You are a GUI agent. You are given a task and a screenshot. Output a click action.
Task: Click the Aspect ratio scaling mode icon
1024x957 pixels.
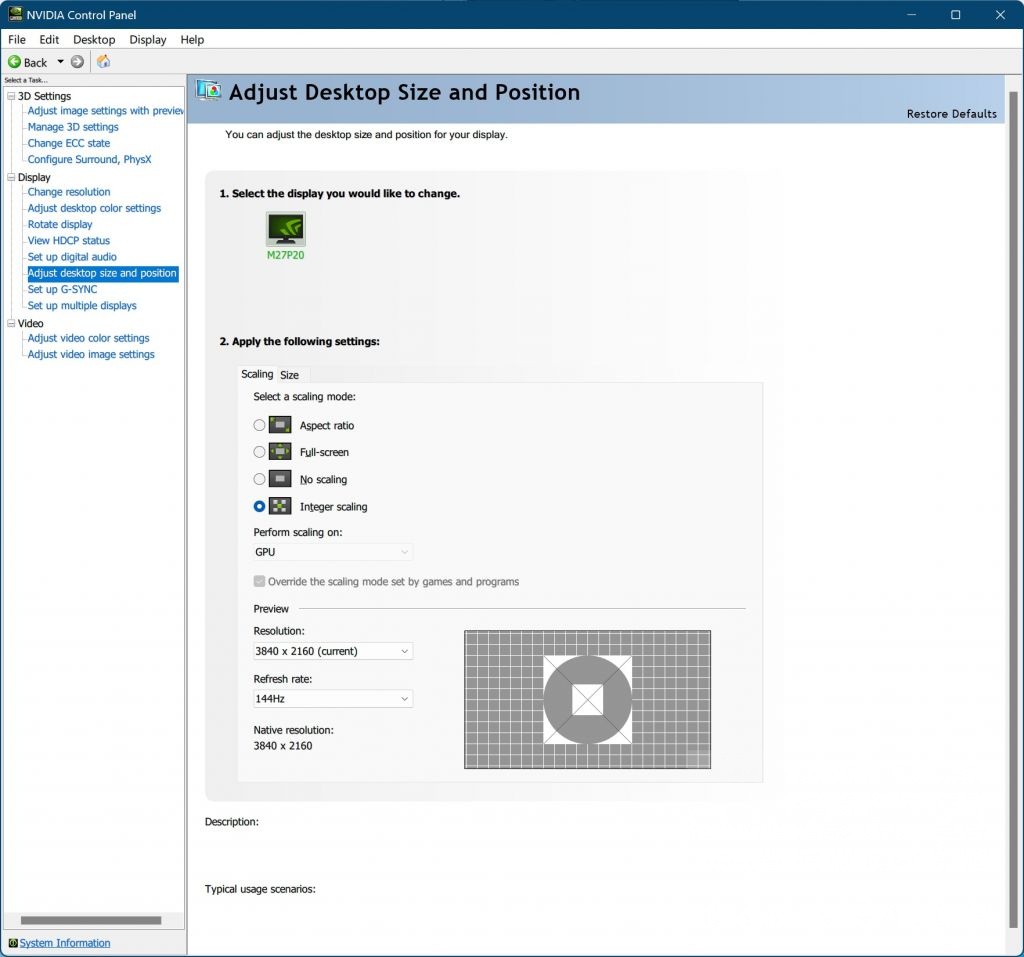pos(280,425)
